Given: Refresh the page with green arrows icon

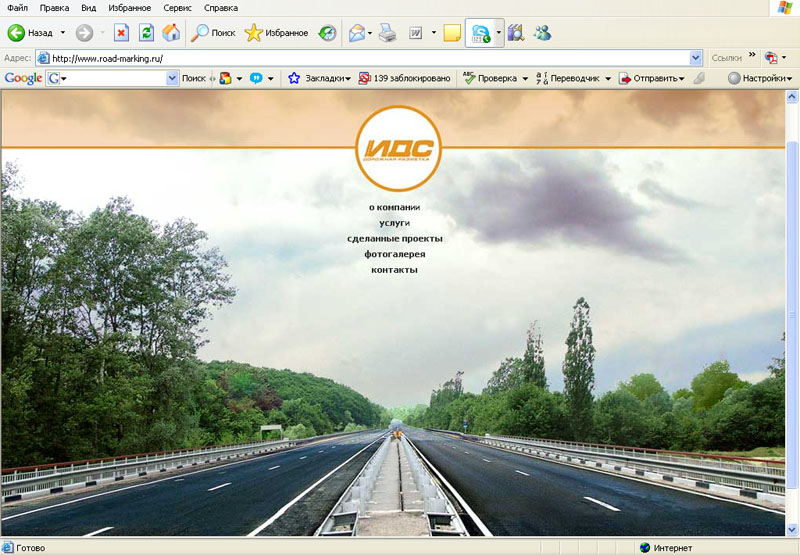Looking at the screenshot, I should [x=146, y=33].
